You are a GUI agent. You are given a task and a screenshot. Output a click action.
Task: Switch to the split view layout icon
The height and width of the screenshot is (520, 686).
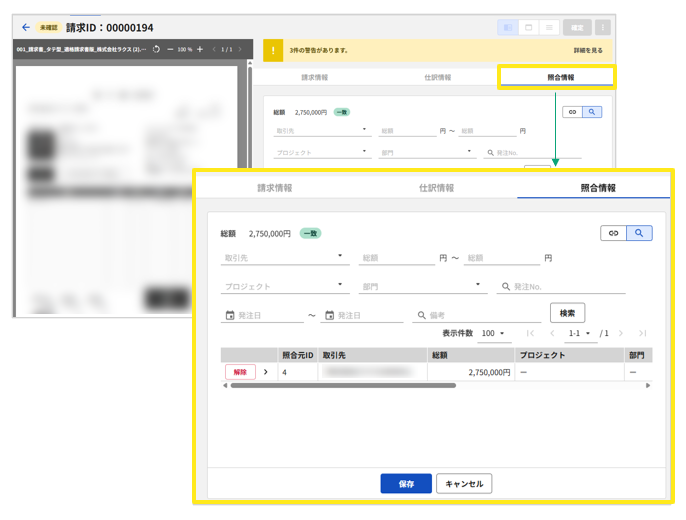[x=508, y=28]
